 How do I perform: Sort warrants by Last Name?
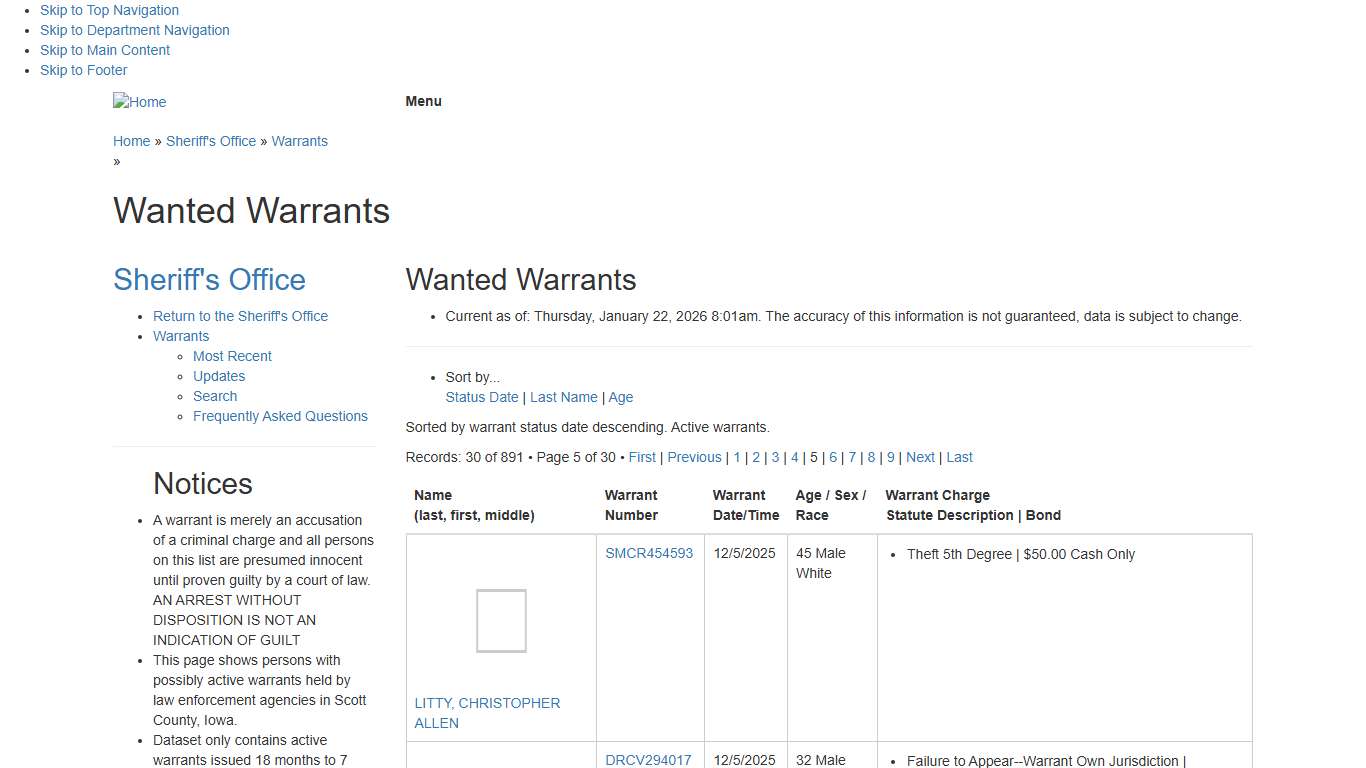pyautogui.click(x=563, y=397)
